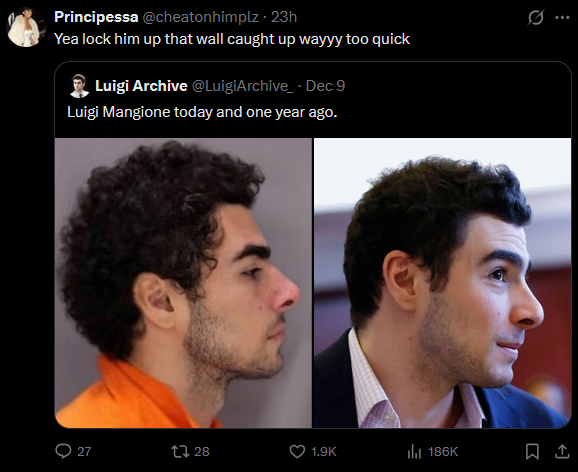The height and width of the screenshot is (472, 578).
Task: Open Luigi Archive's small avatar
Action: pyautogui.click(x=79, y=86)
